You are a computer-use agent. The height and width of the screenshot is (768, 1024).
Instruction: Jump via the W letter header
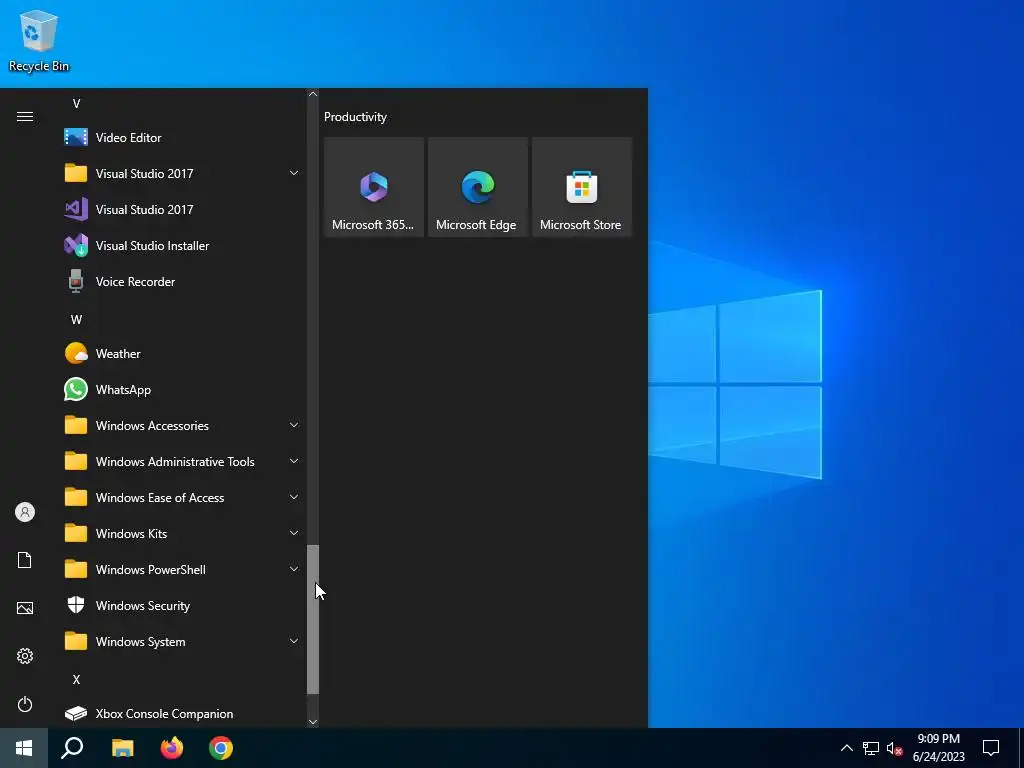click(76, 319)
